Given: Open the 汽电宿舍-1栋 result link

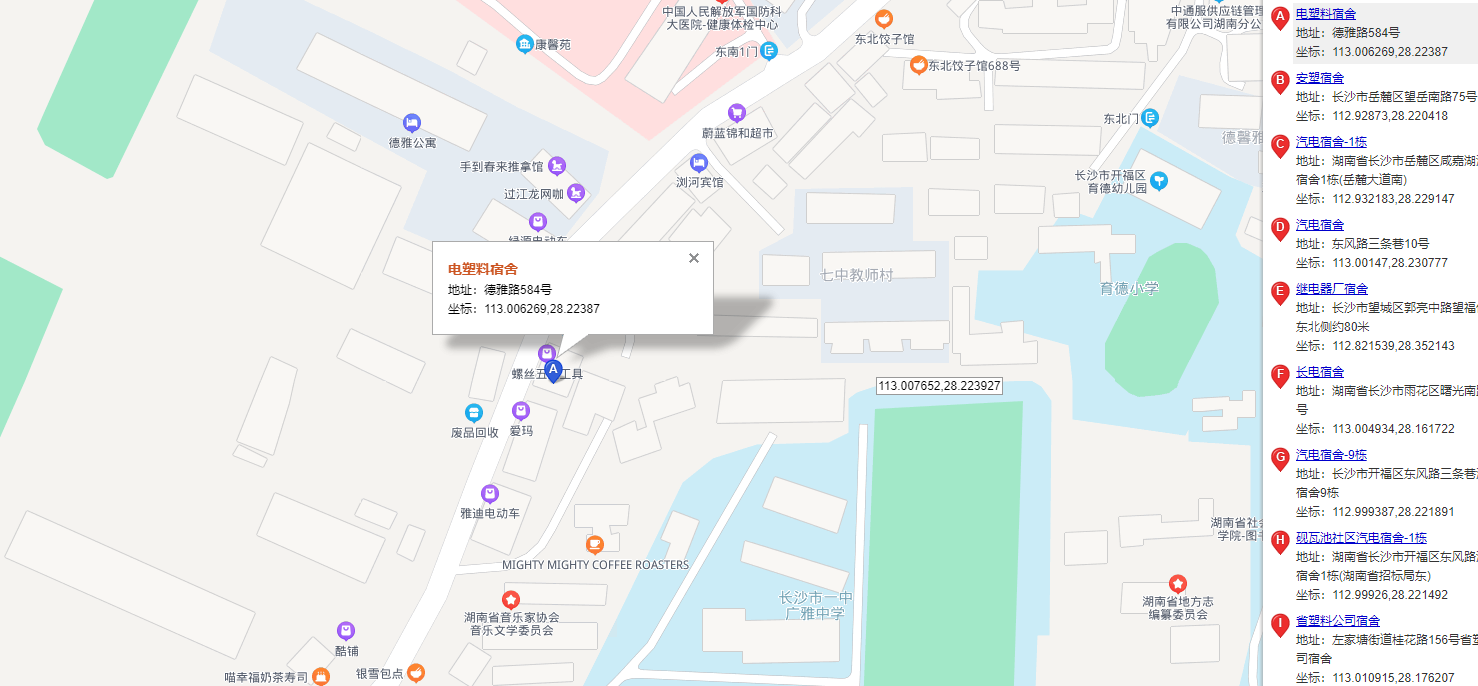Looking at the screenshot, I should (1331, 142).
